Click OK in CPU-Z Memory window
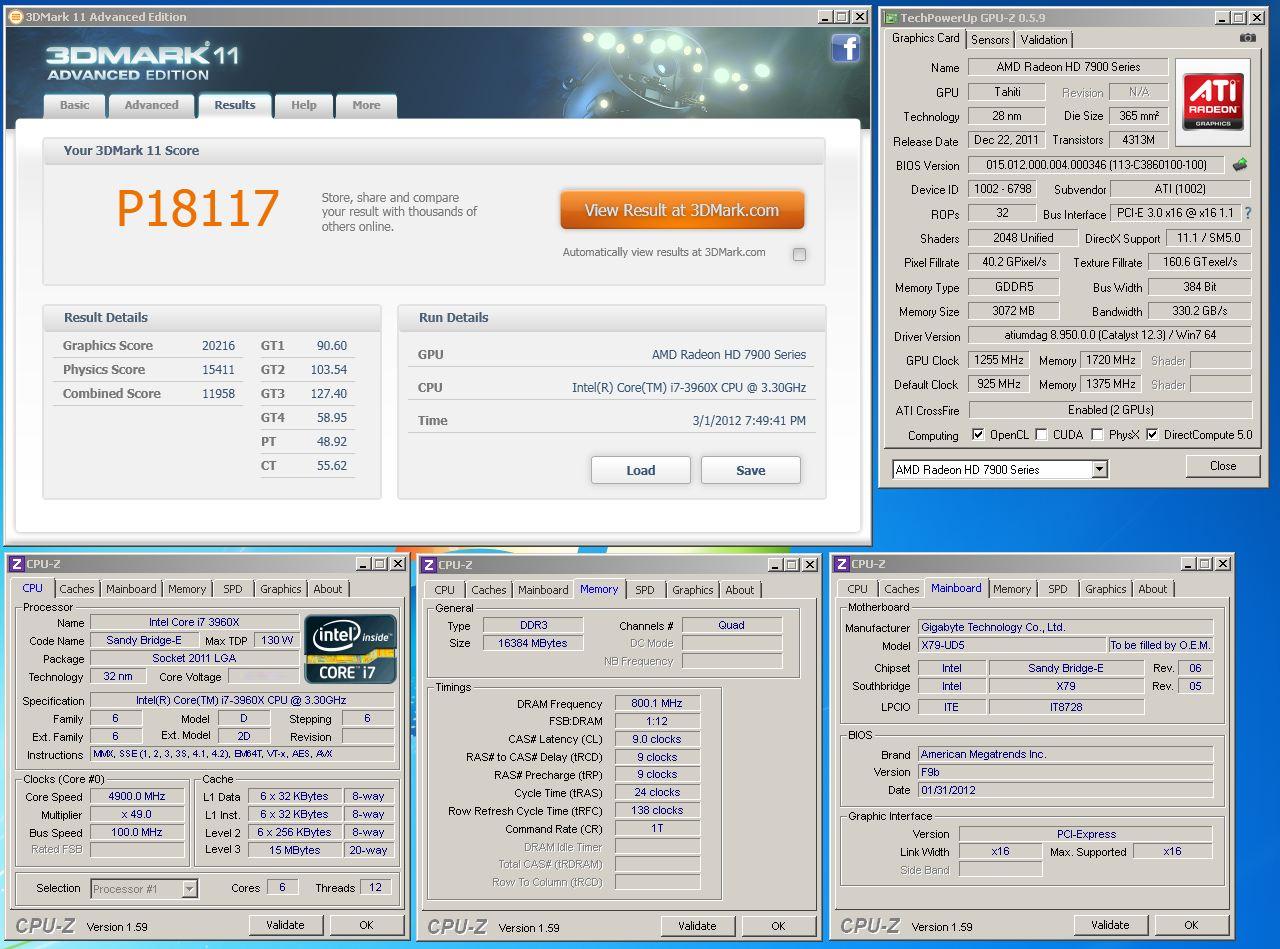This screenshot has height=949, width=1280. (x=778, y=926)
